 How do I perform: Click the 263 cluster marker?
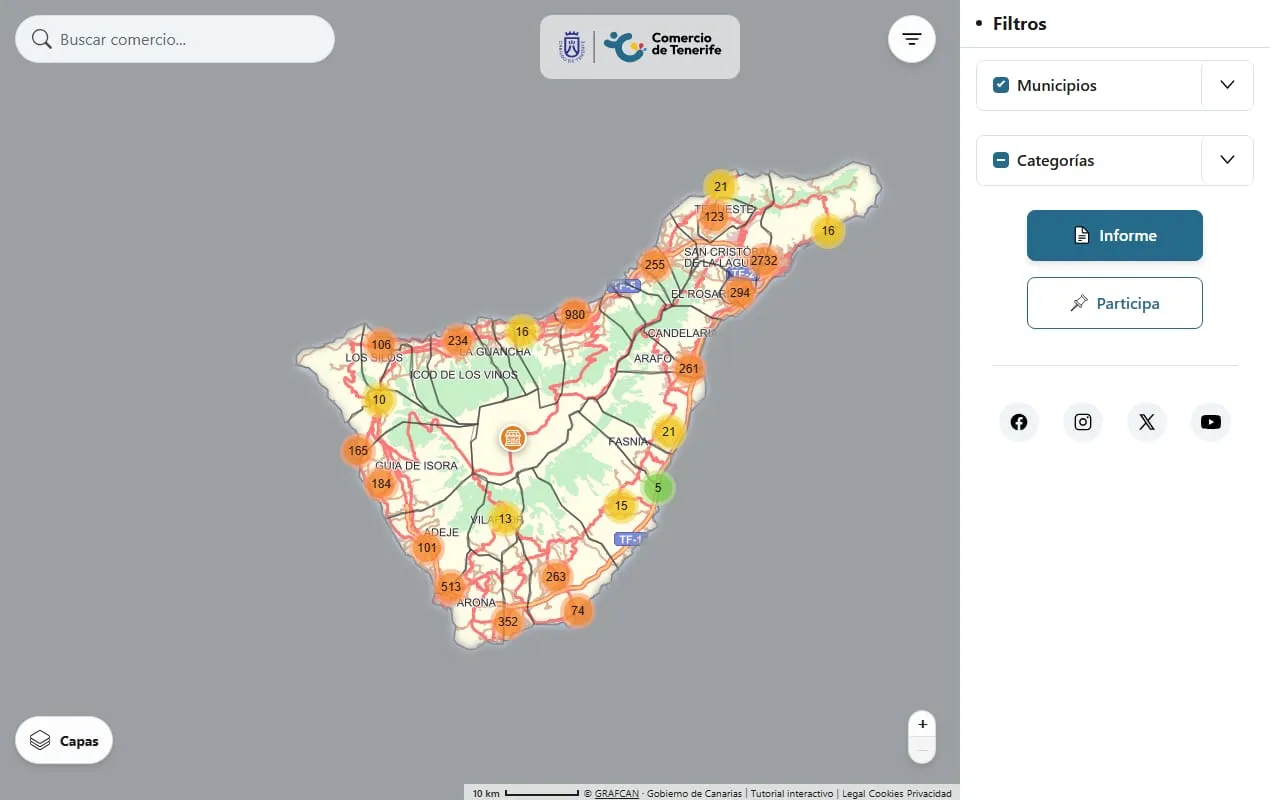[x=556, y=576]
